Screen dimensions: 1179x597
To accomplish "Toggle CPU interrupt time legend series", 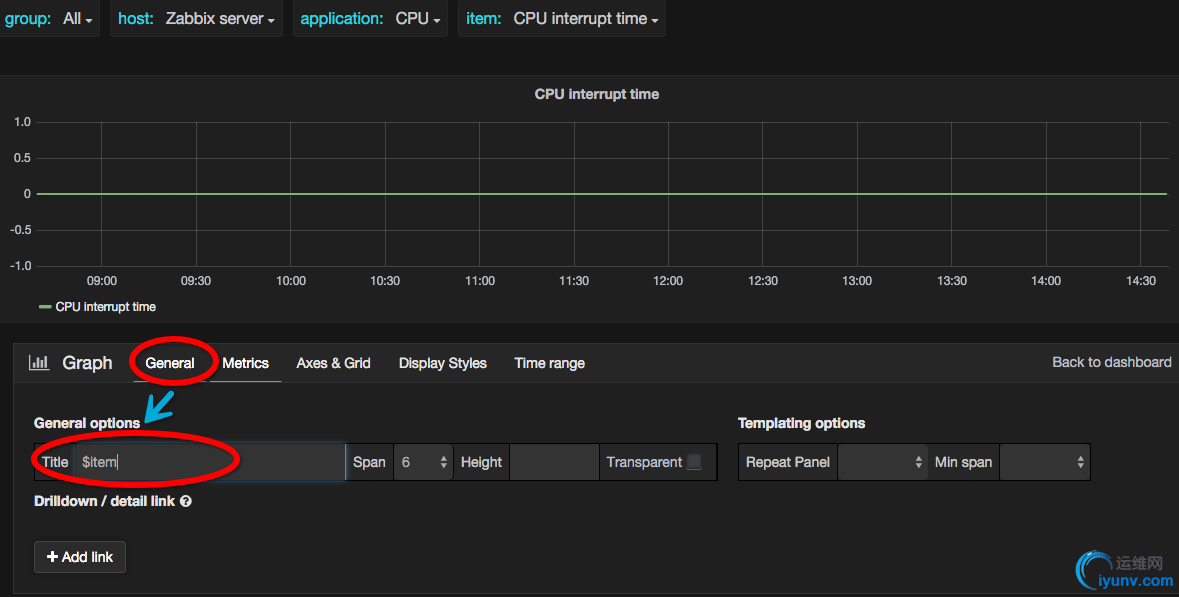I will click(x=105, y=307).
